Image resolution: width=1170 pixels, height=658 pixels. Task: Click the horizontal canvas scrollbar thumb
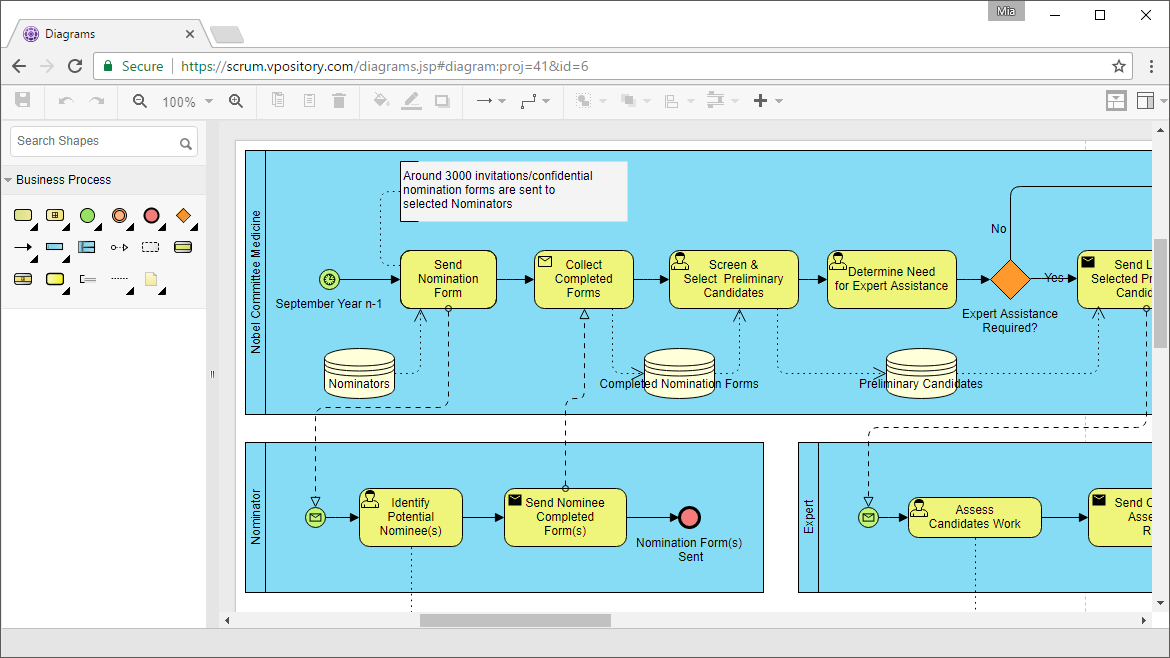515,621
